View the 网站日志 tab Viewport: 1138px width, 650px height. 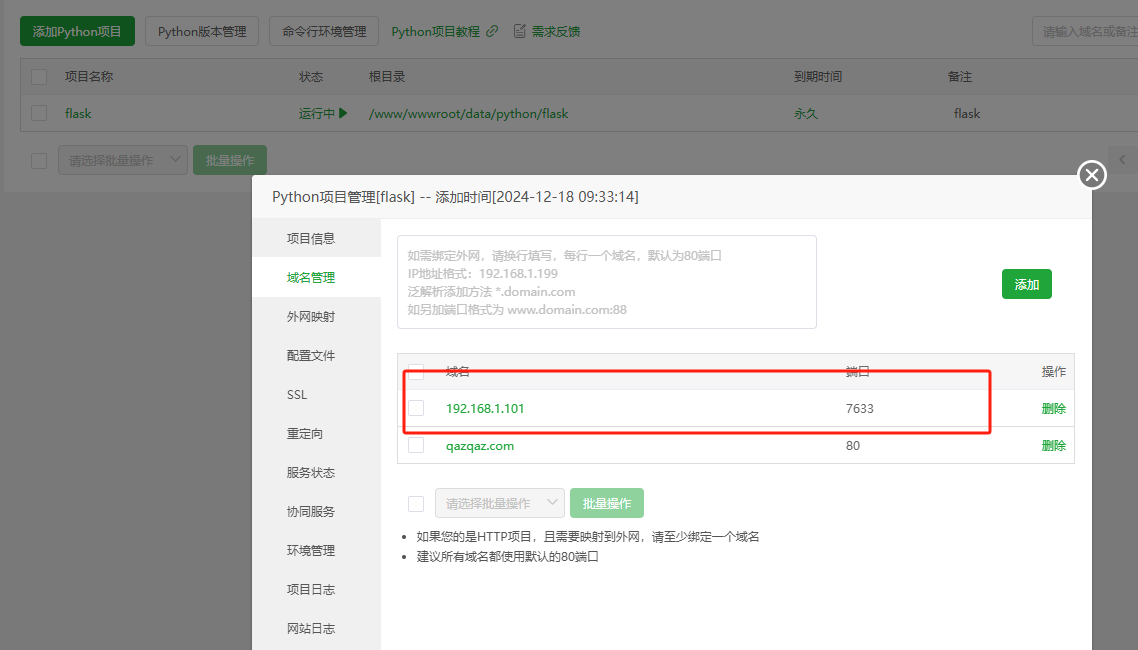point(316,628)
